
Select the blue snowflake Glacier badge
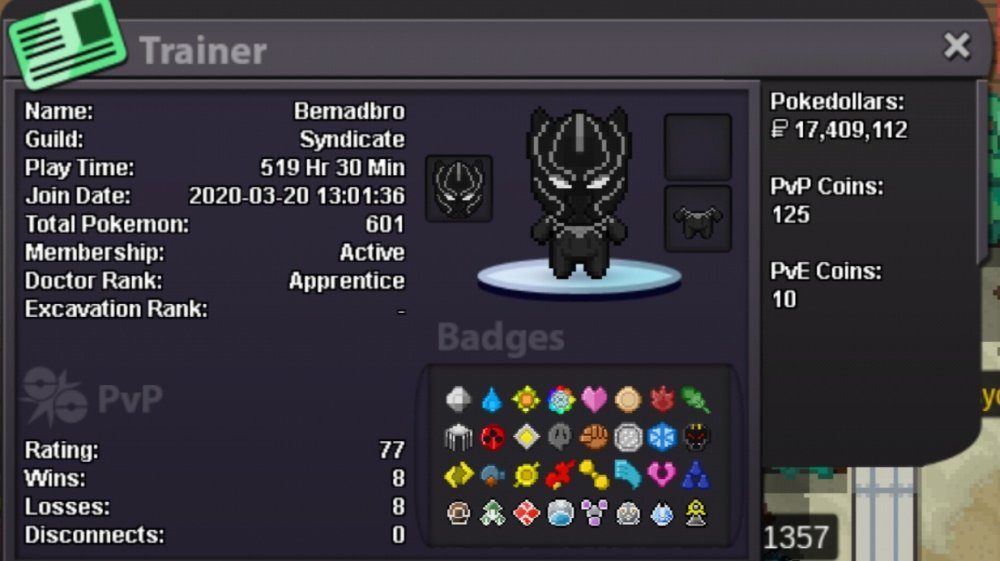662,437
